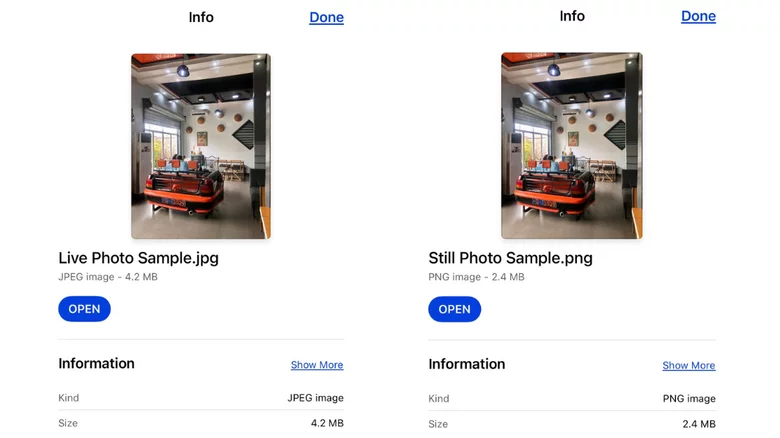Screen dimensions: 780x438
Task: Click the Info title above the JPEG preview
Action: click(x=201, y=17)
